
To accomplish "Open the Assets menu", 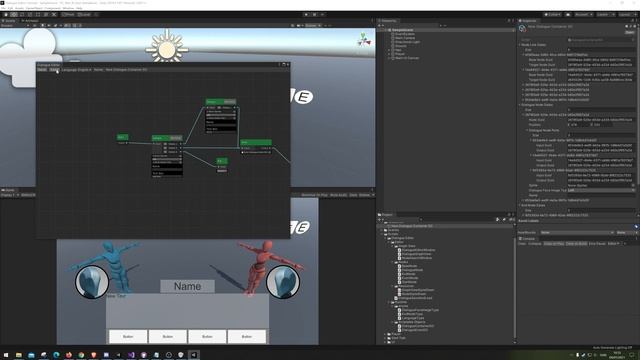I will [x=19, y=8].
